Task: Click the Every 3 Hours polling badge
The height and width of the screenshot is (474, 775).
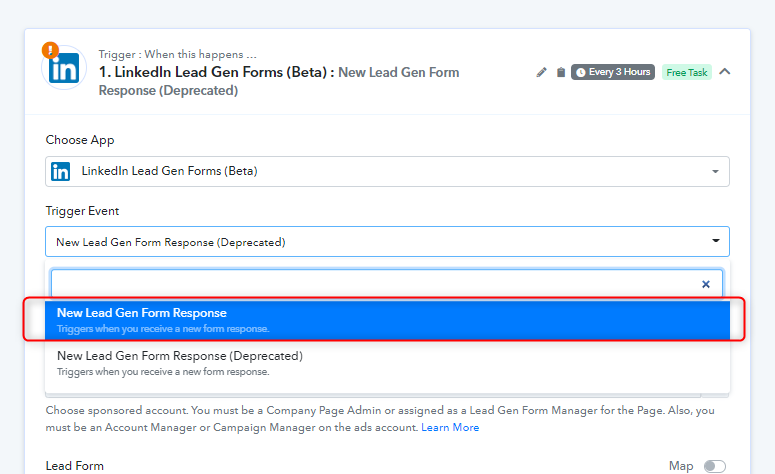Action: (x=613, y=72)
